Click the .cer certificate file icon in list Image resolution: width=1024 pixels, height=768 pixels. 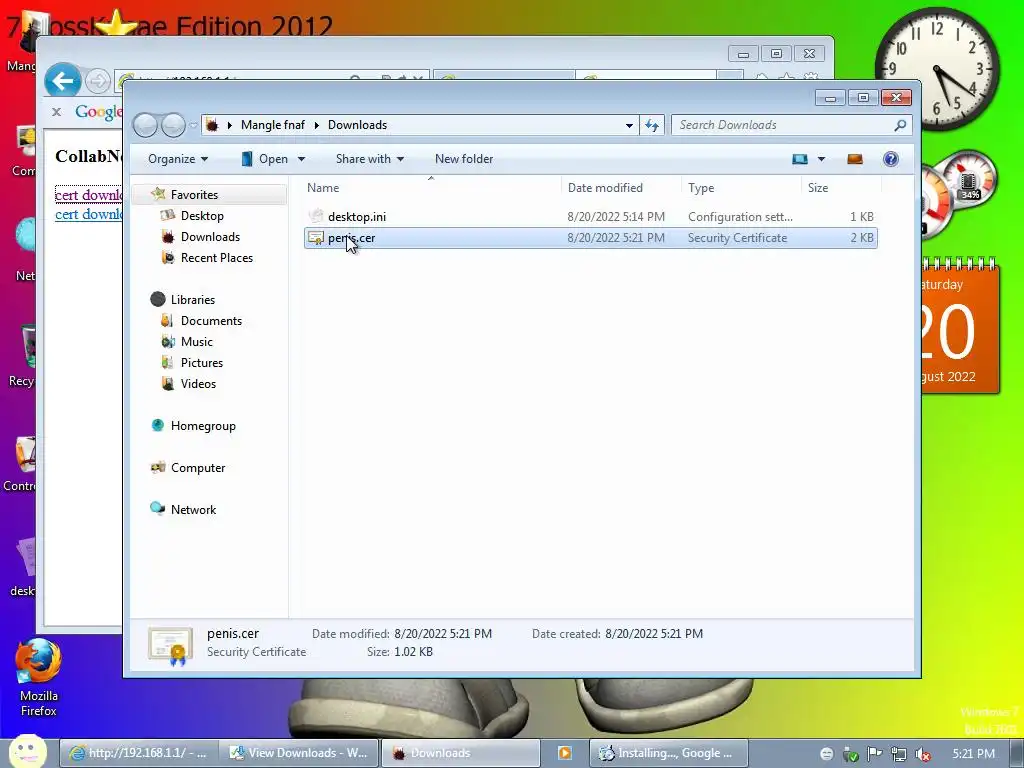316,238
